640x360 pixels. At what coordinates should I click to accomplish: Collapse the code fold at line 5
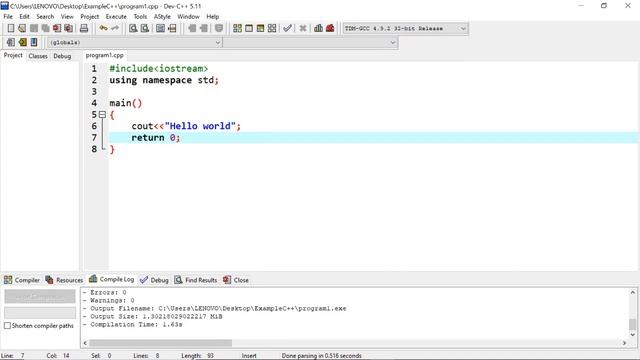click(102, 115)
